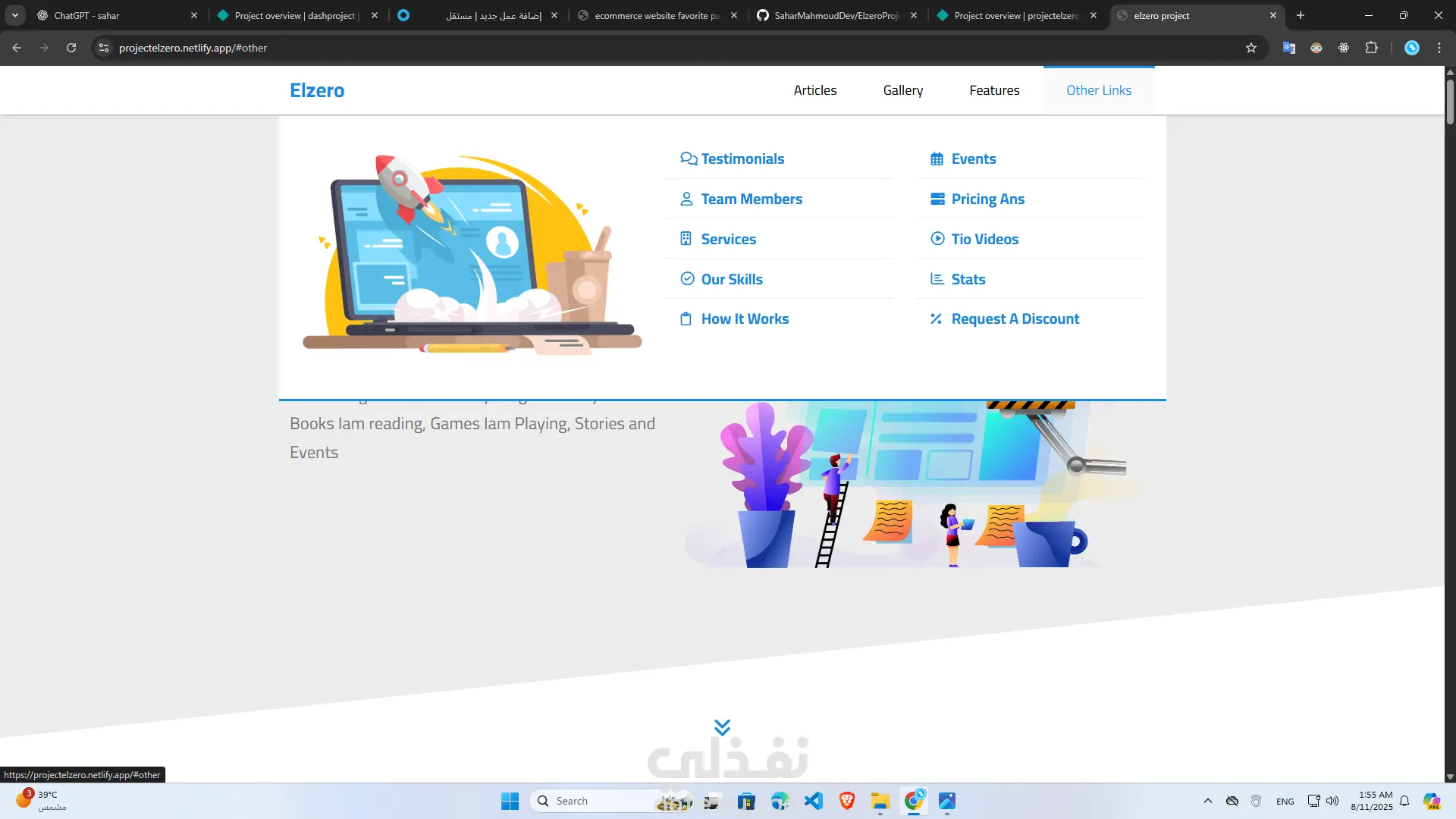The image size is (1456, 819).
Task: Open the Other Links mega menu
Action: click(x=1098, y=90)
